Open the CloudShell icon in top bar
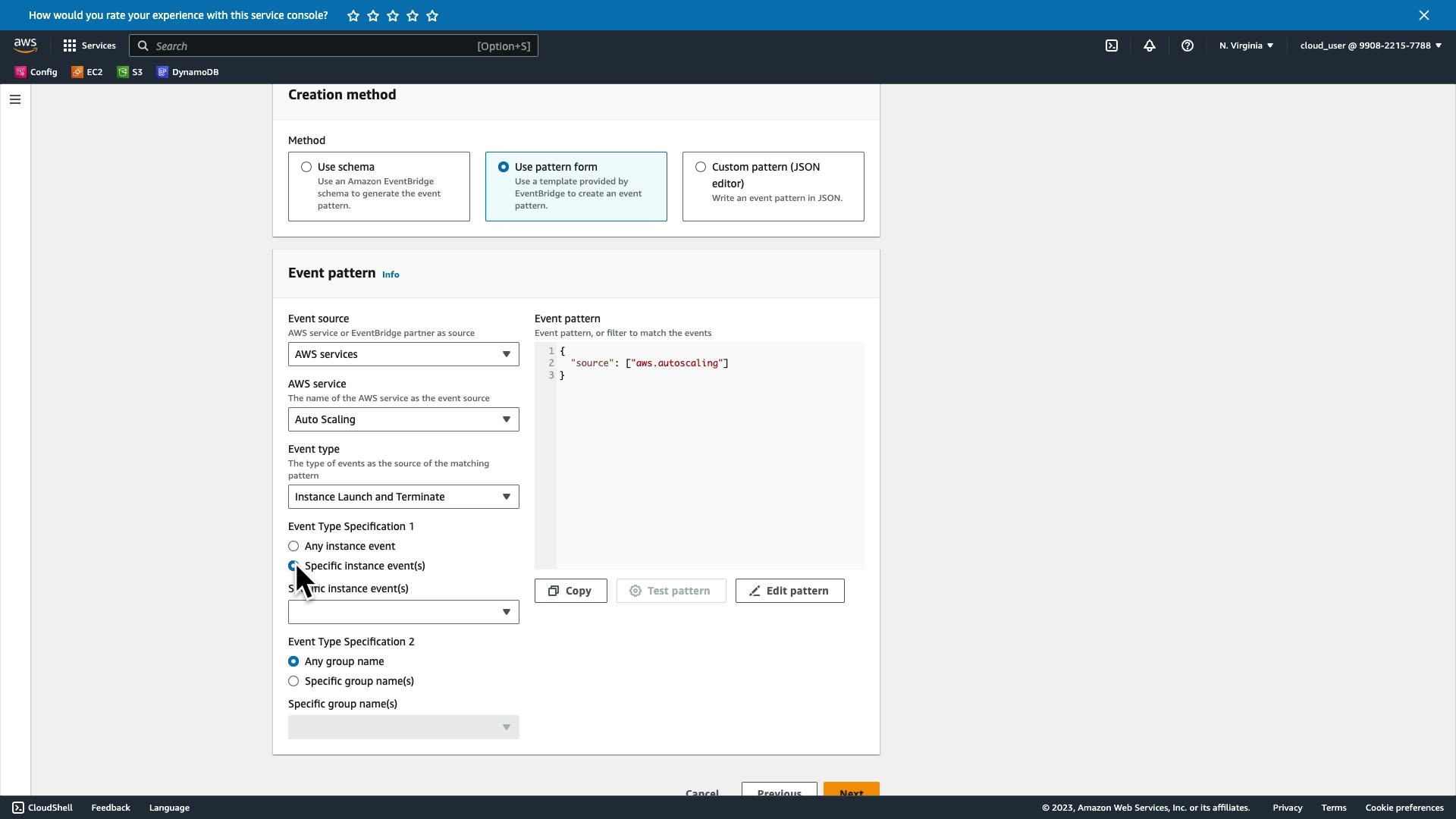 click(1112, 45)
